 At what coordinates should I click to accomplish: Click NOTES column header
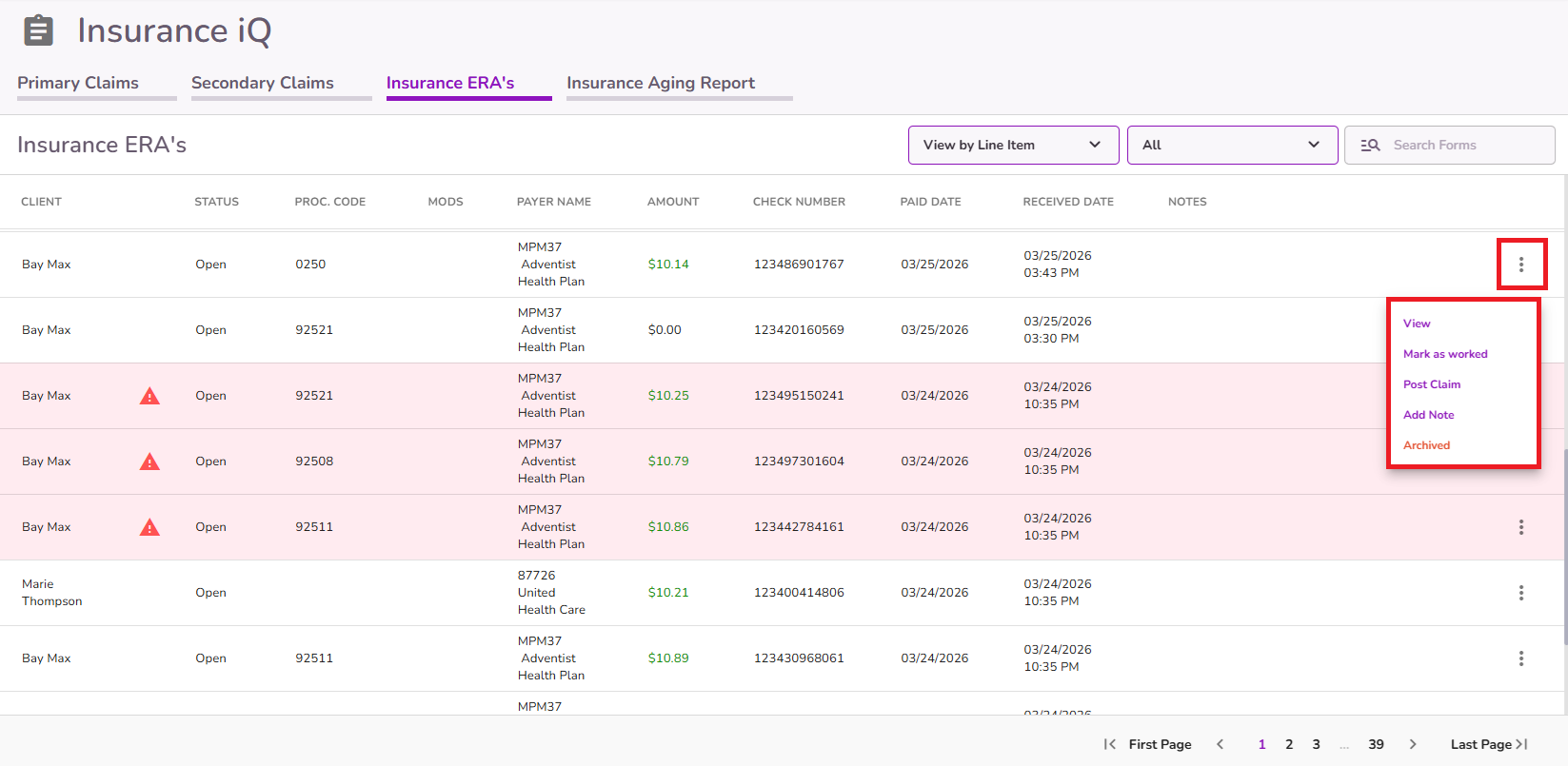[x=1187, y=202]
